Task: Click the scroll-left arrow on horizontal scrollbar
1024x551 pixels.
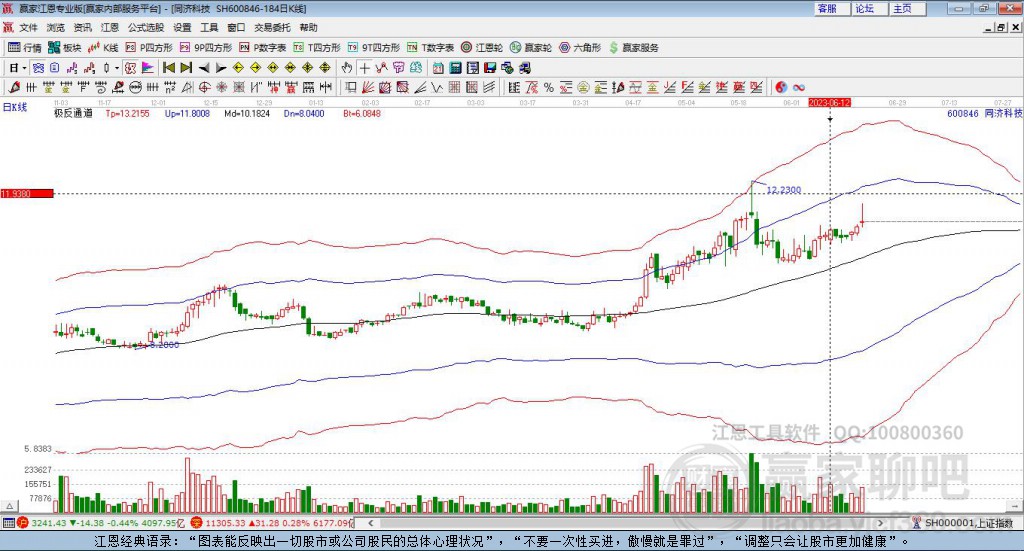Action: coord(370,523)
